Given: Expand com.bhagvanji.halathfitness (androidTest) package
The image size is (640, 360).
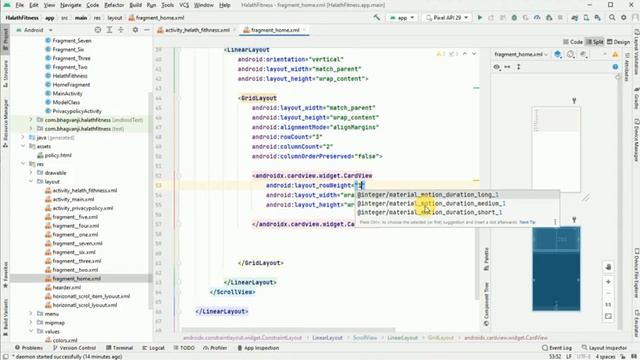Looking at the screenshot, I should [31, 120].
